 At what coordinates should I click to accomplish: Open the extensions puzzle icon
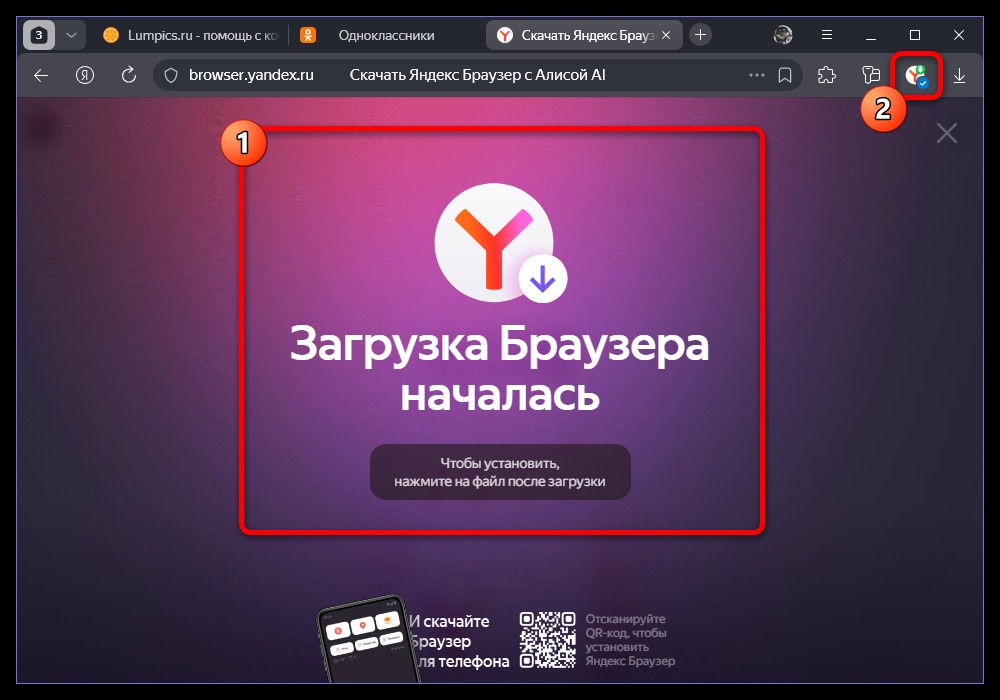[827, 75]
